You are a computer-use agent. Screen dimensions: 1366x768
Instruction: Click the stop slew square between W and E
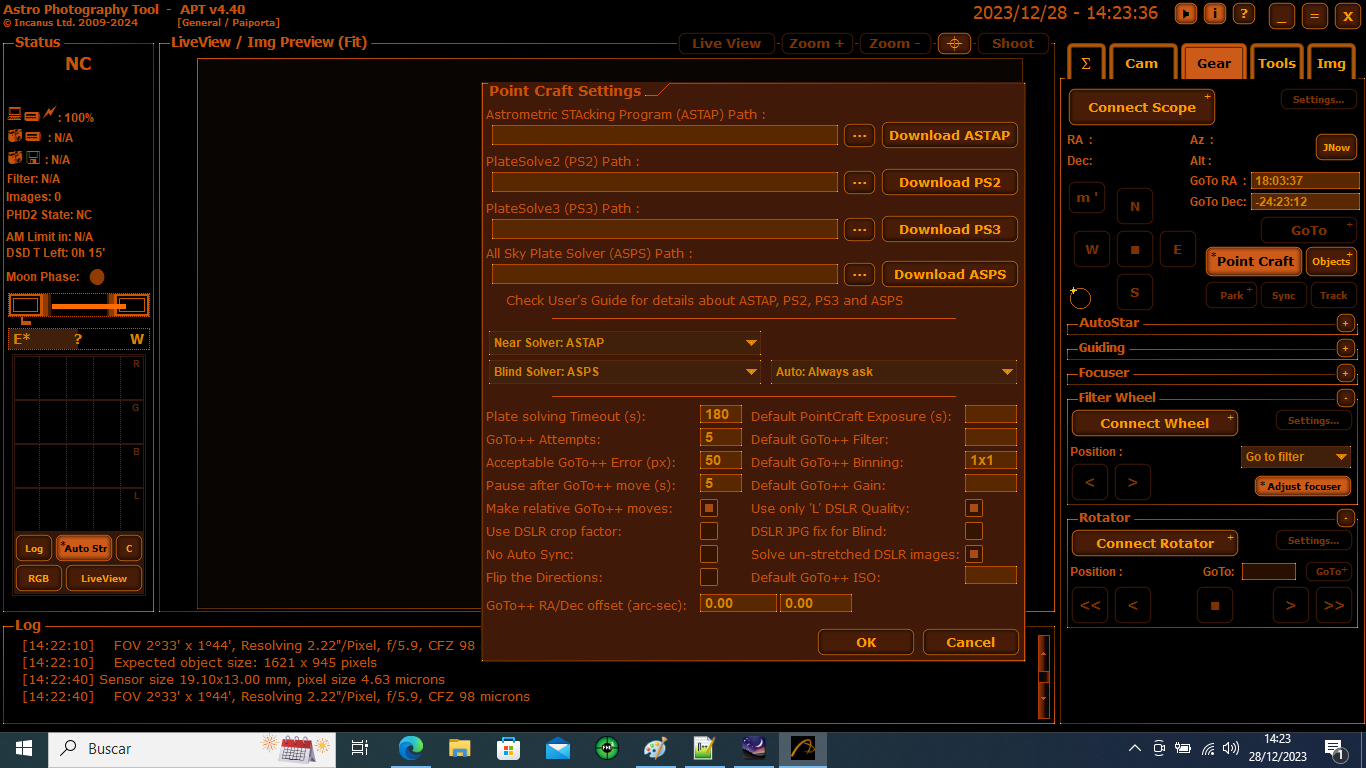tap(1135, 249)
